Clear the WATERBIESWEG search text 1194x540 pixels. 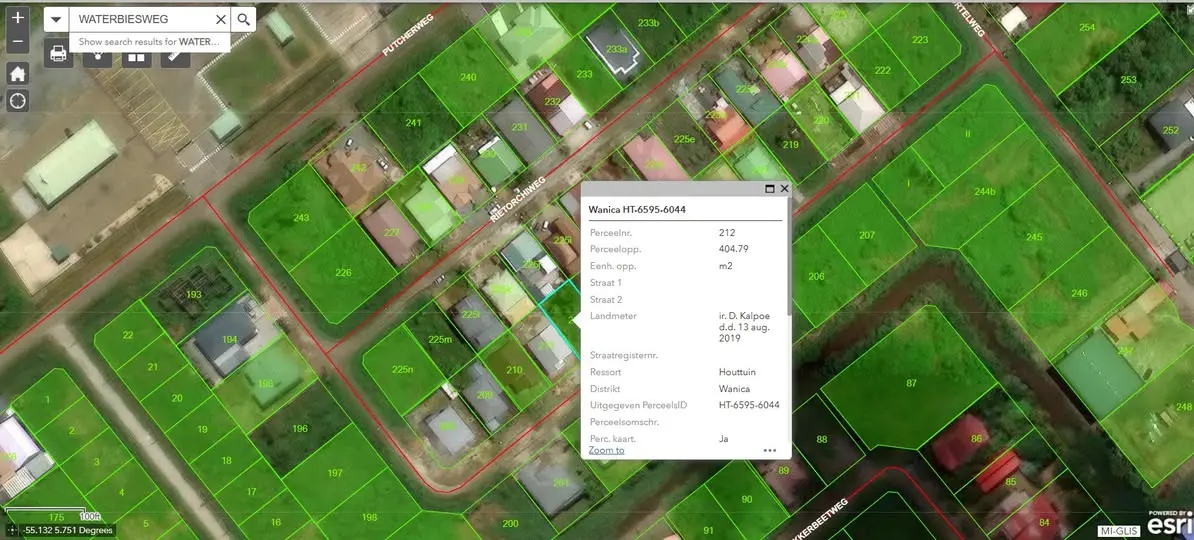(221, 20)
